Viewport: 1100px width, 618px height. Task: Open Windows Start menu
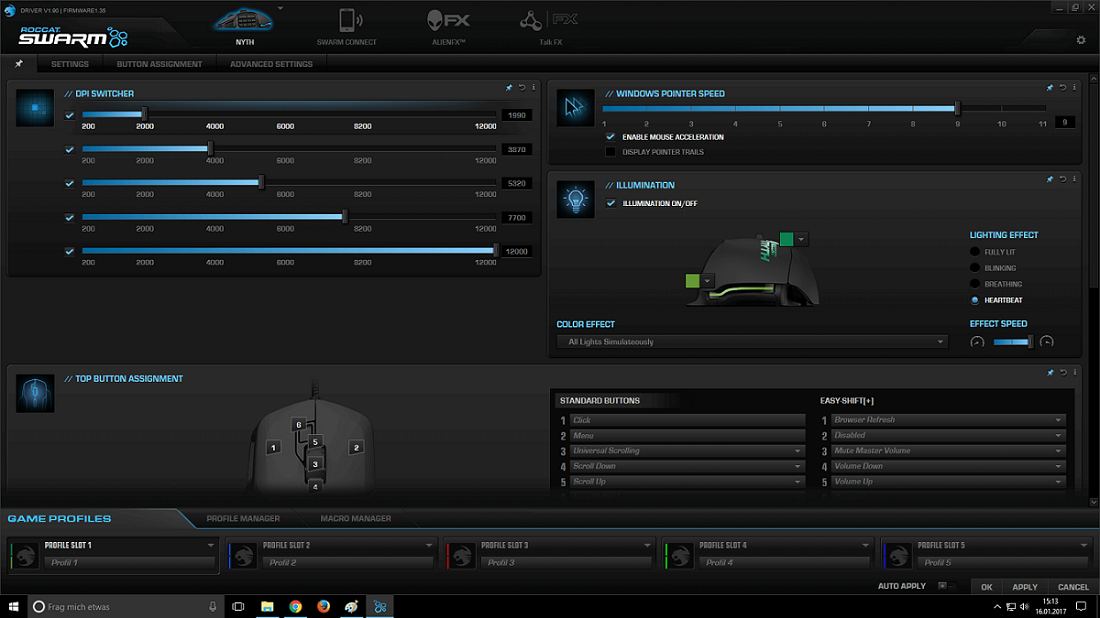(13, 606)
